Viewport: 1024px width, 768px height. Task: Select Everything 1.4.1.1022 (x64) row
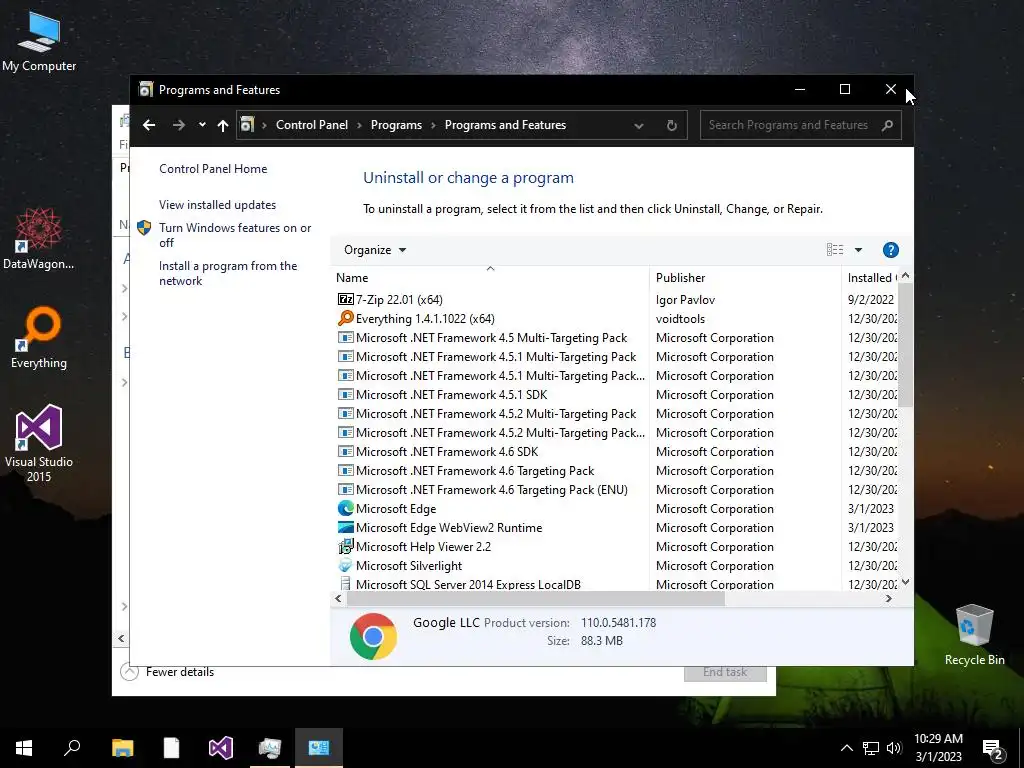[614, 319]
